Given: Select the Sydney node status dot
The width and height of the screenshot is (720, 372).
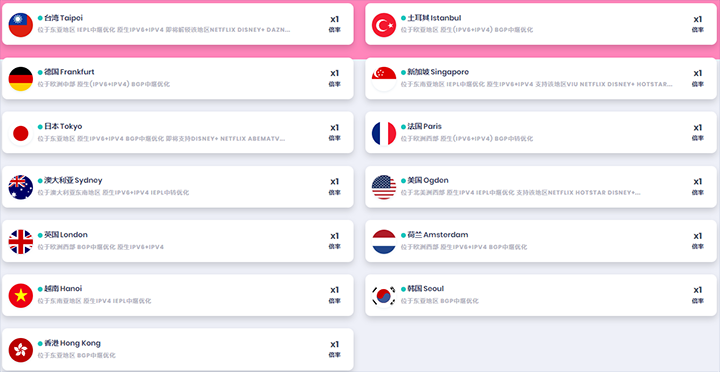Looking at the screenshot, I should (40, 181).
